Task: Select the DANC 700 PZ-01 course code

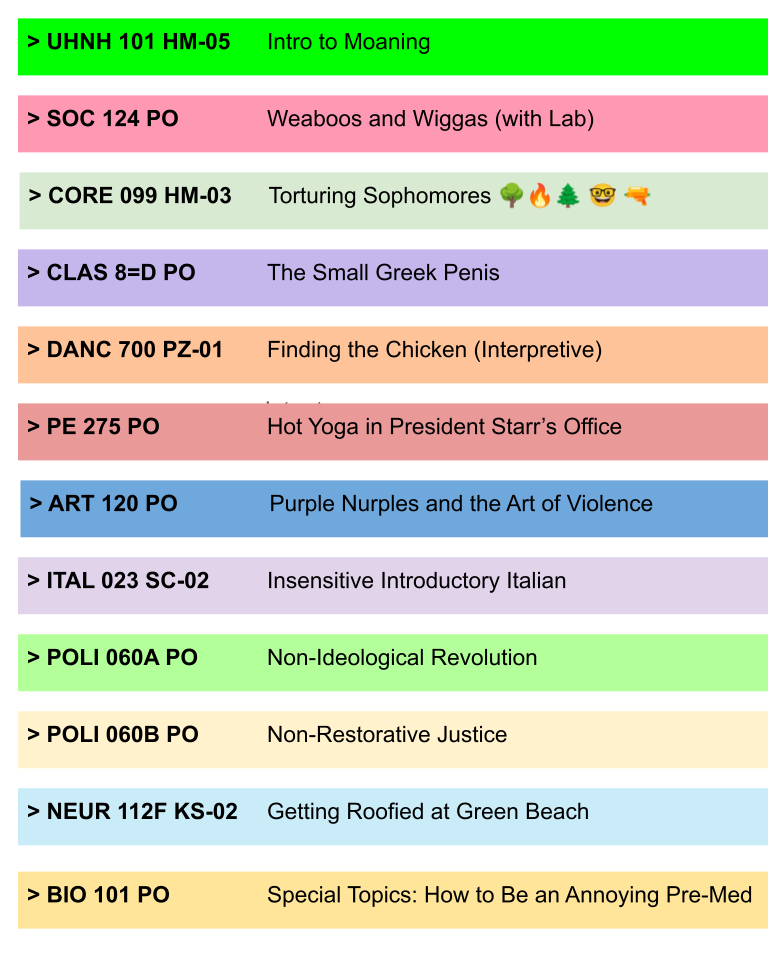Action: (135, 350)
